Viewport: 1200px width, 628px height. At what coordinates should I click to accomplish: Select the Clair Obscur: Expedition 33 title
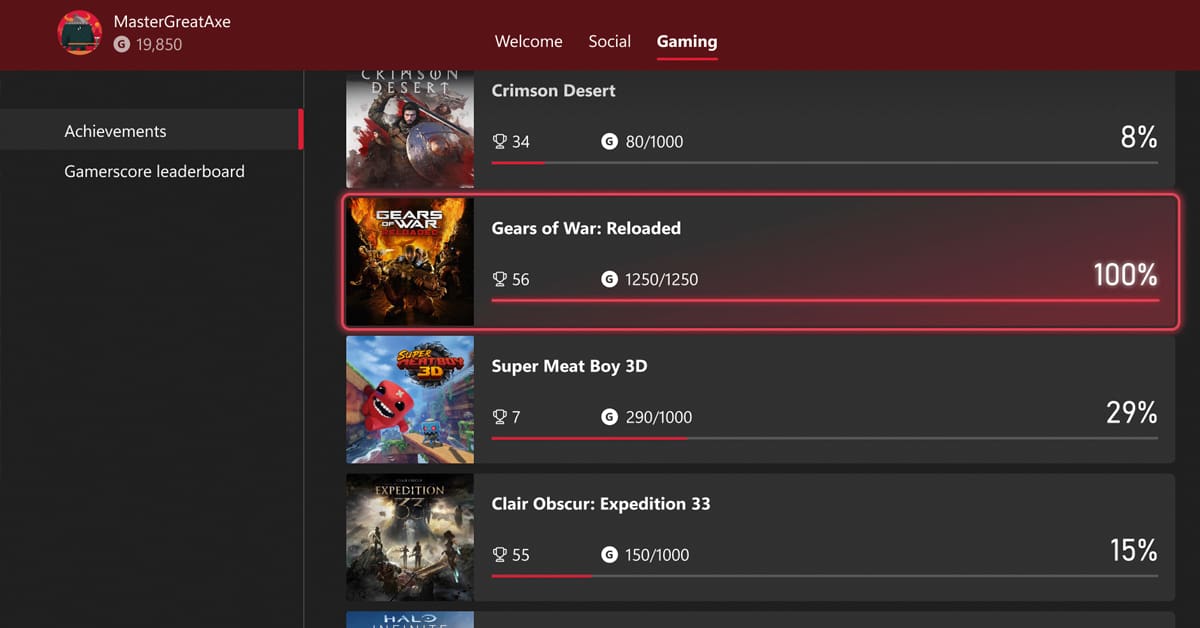click(601, 504)
